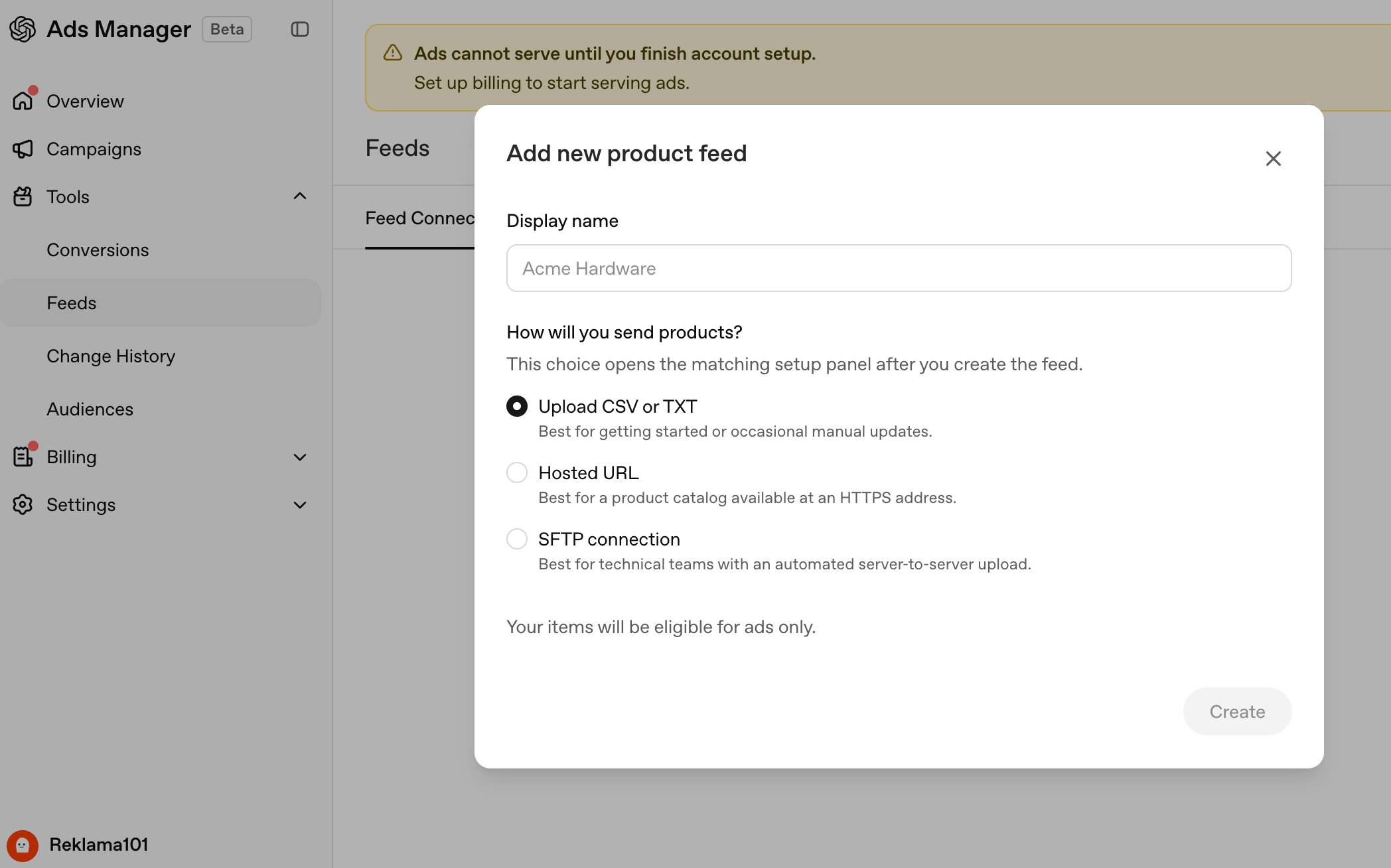Image resolution: width=1391 pixels, height=868 pixels.
Task: Click the OpenAI logo icon
Action: [x=23, y=29]
